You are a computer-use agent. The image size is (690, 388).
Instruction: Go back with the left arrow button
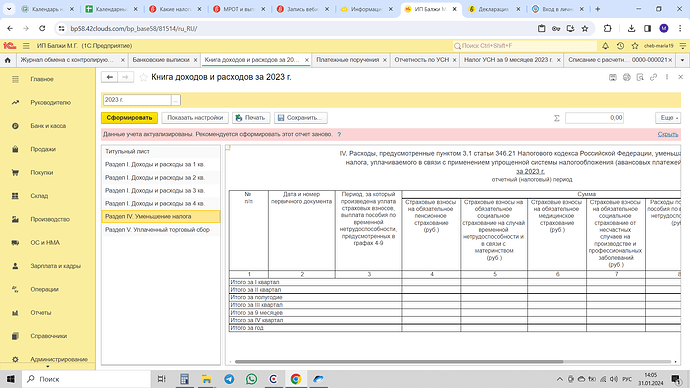point(110,77)
